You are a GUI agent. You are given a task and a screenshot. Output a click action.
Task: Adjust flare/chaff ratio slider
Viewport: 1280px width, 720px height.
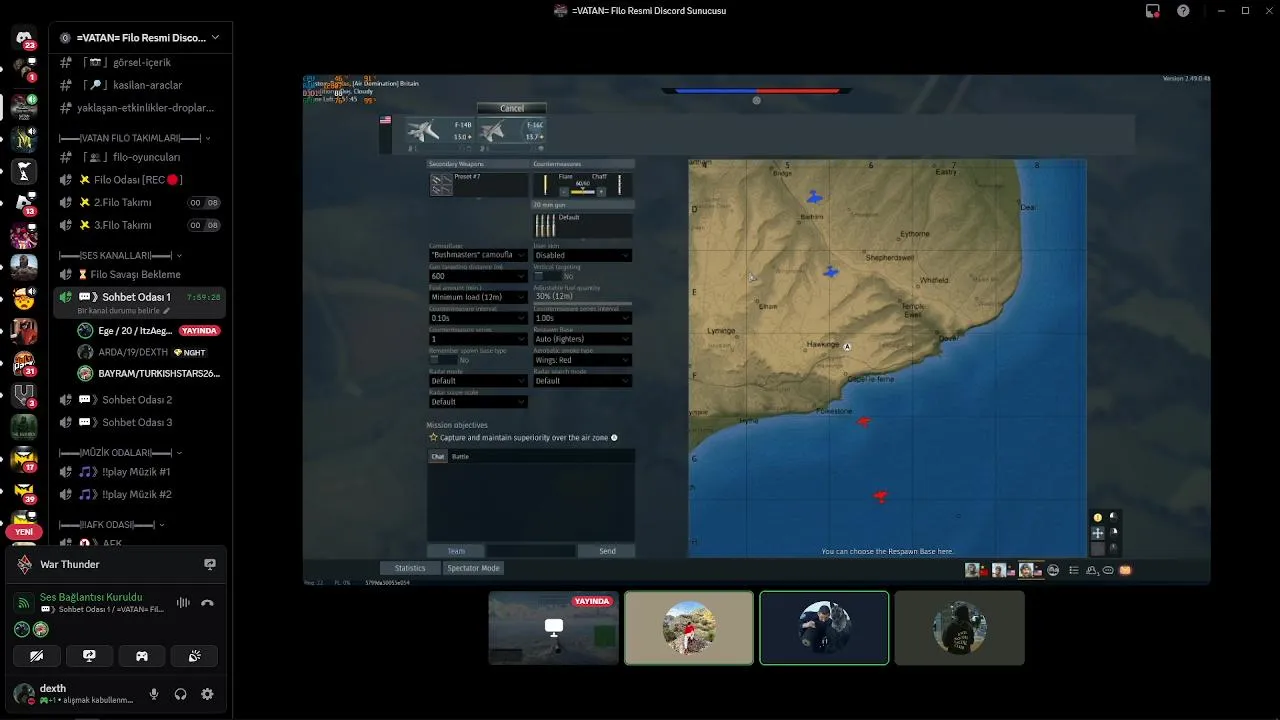coord(582,192)
